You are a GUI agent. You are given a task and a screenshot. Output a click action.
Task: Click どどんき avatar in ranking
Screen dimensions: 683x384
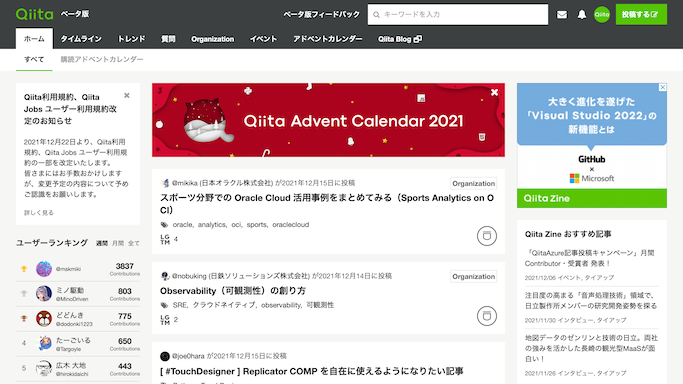(44, 319)
